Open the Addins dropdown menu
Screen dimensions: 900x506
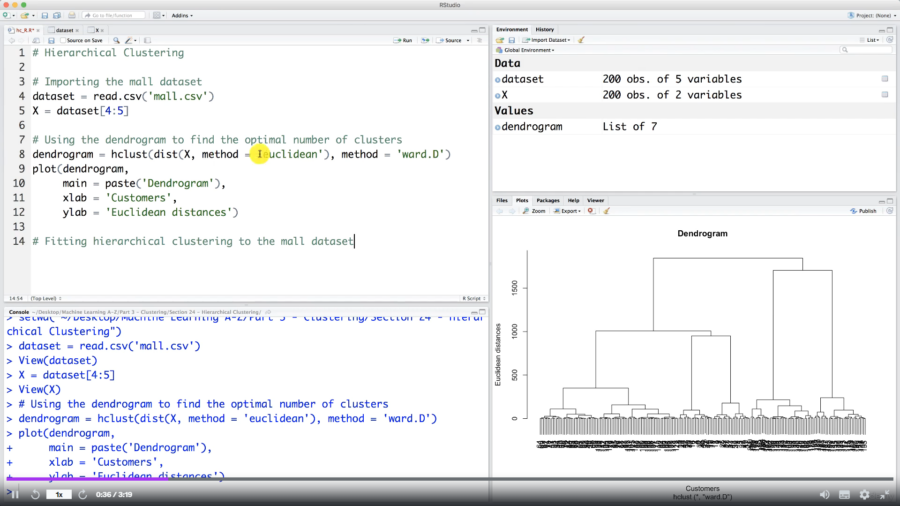click(x=182, y=16)
